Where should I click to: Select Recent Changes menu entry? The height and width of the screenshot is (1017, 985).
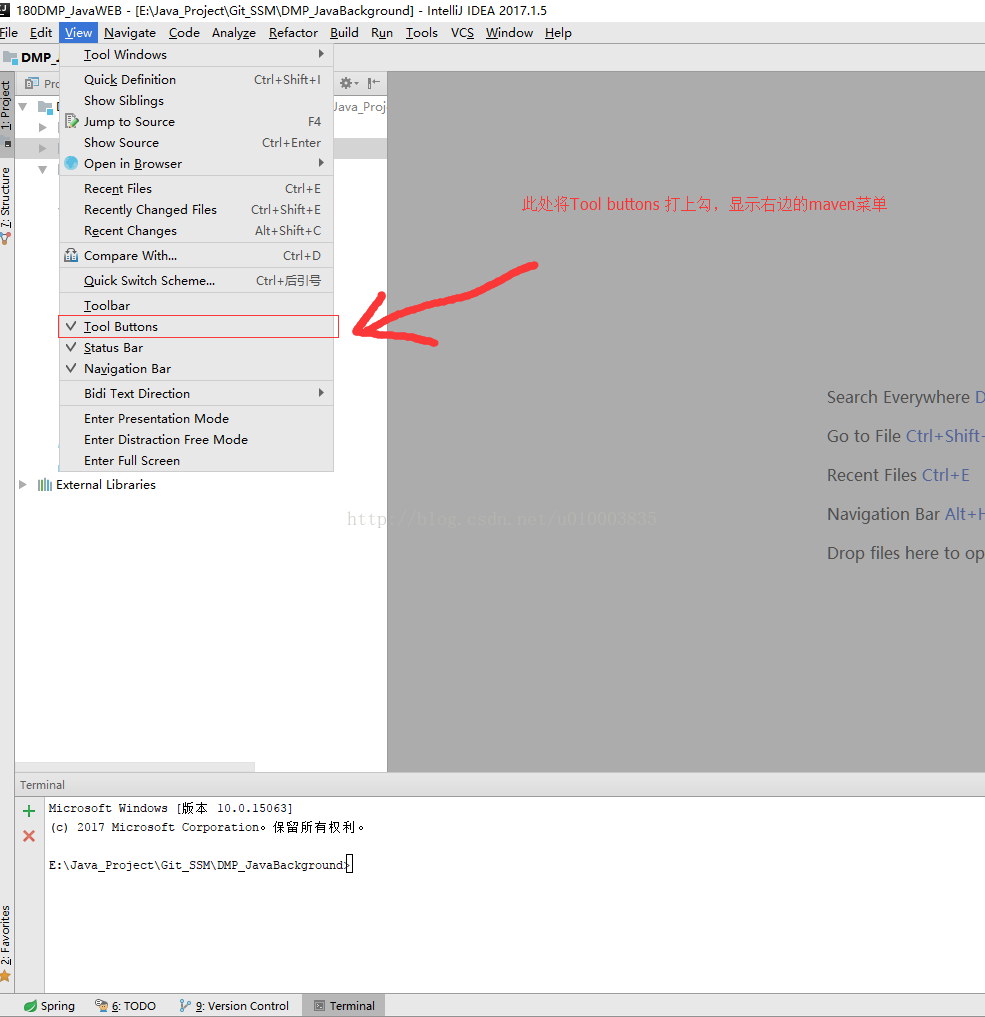pos(196,231)
